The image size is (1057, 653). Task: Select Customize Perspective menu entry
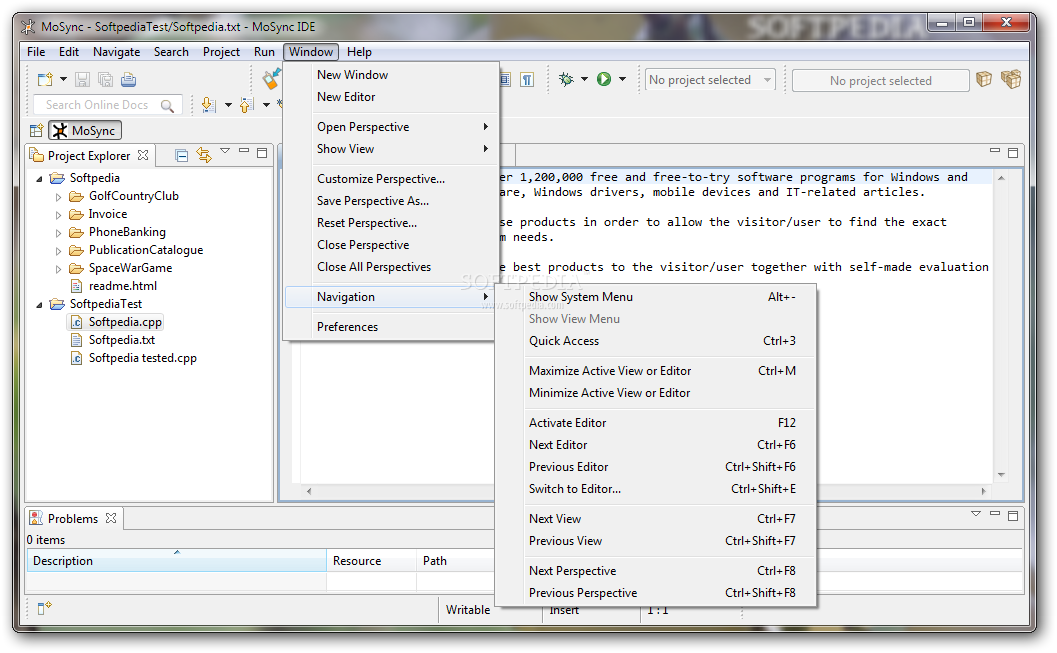tap(391, 179)
